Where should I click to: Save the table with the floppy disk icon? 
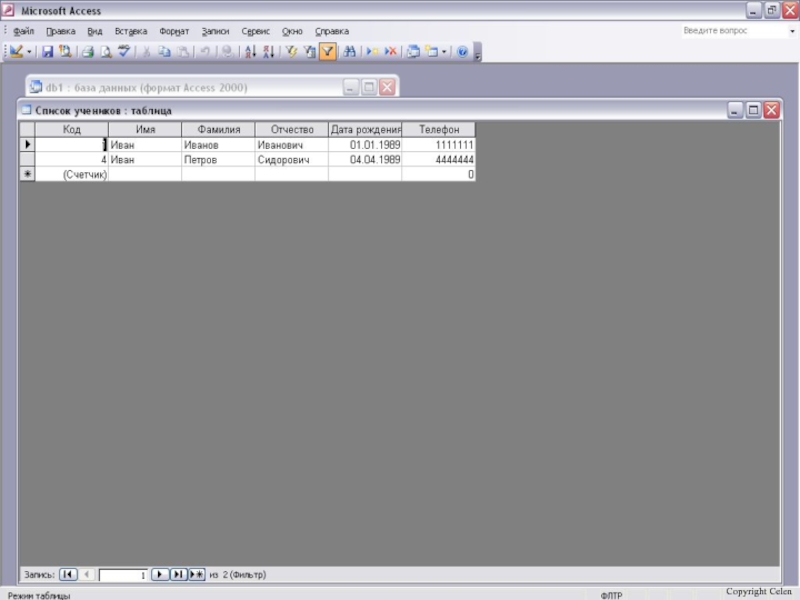pos(47,52)
